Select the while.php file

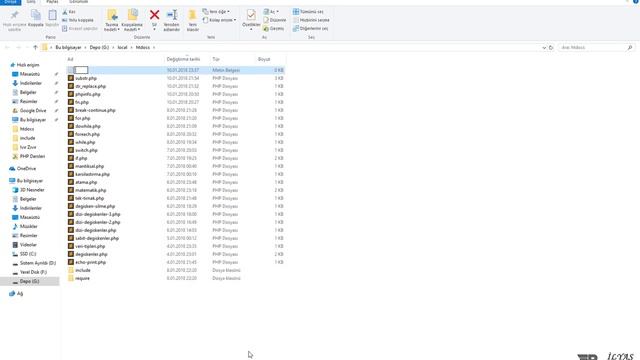click(85, 142)
